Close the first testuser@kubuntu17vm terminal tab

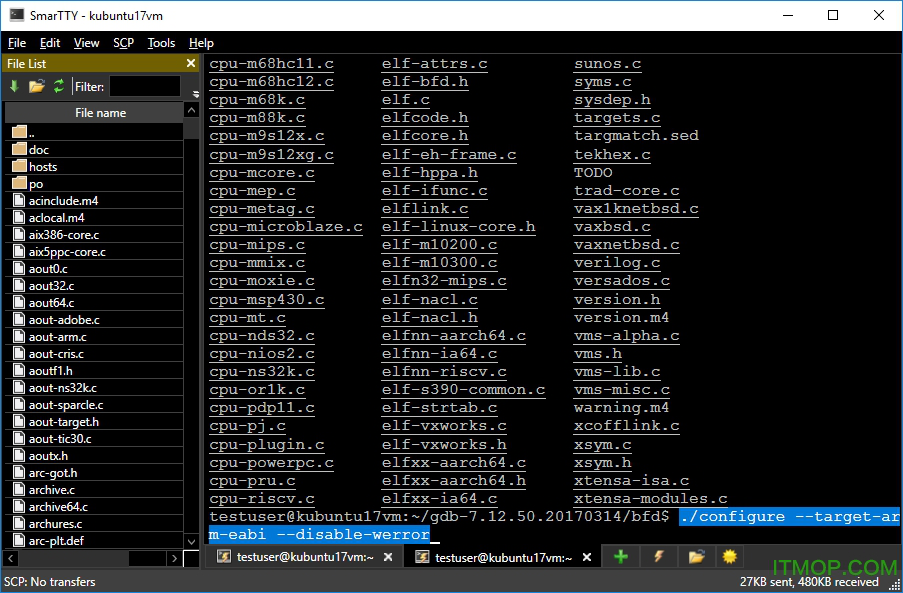coord(390,558)
